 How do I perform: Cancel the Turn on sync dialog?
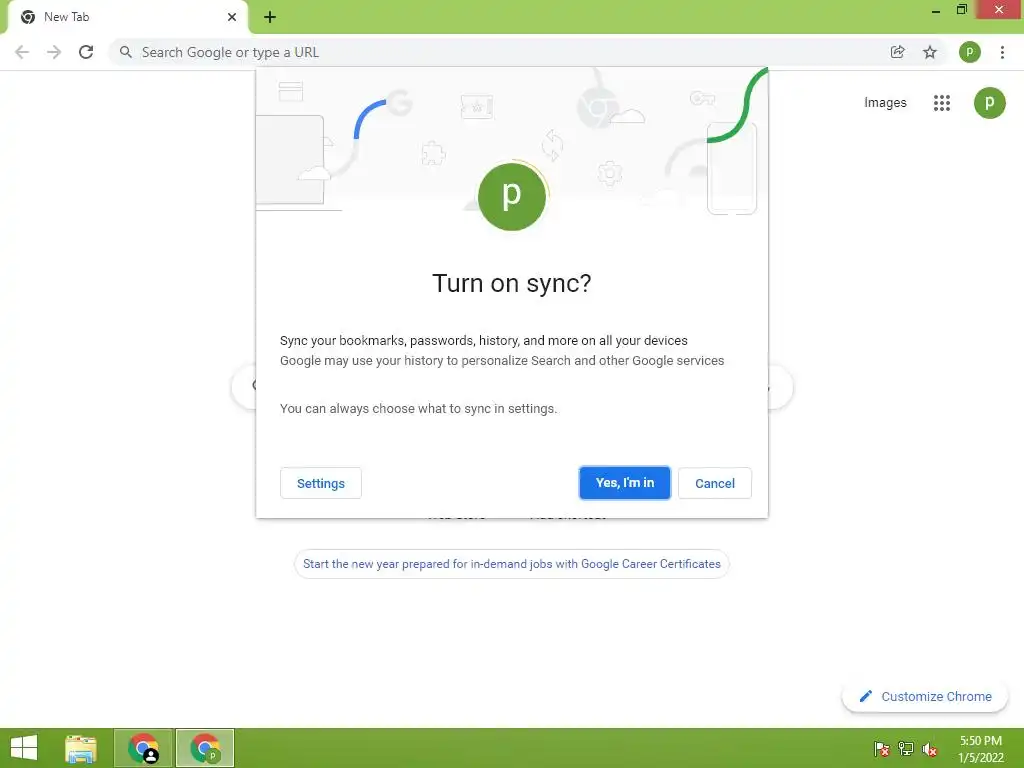[x=714, y=483]
